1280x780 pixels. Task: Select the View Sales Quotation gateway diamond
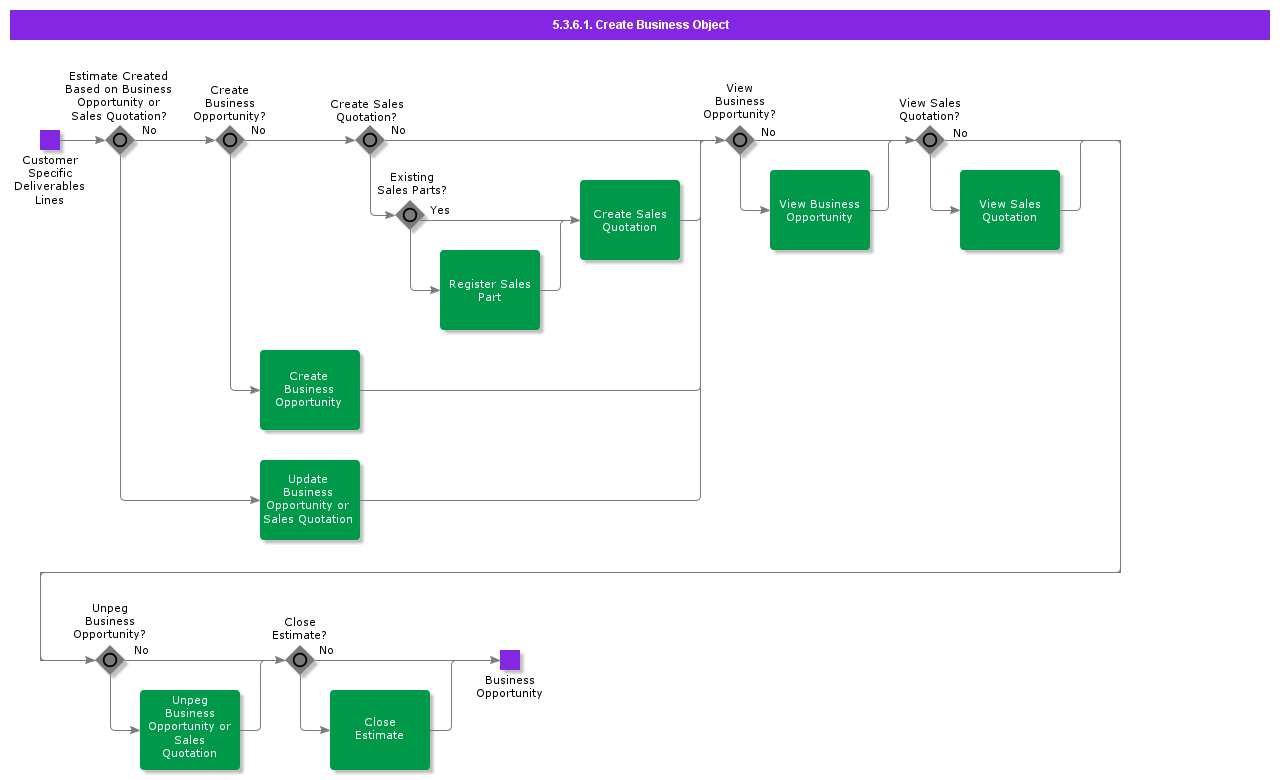coord(930,140)
